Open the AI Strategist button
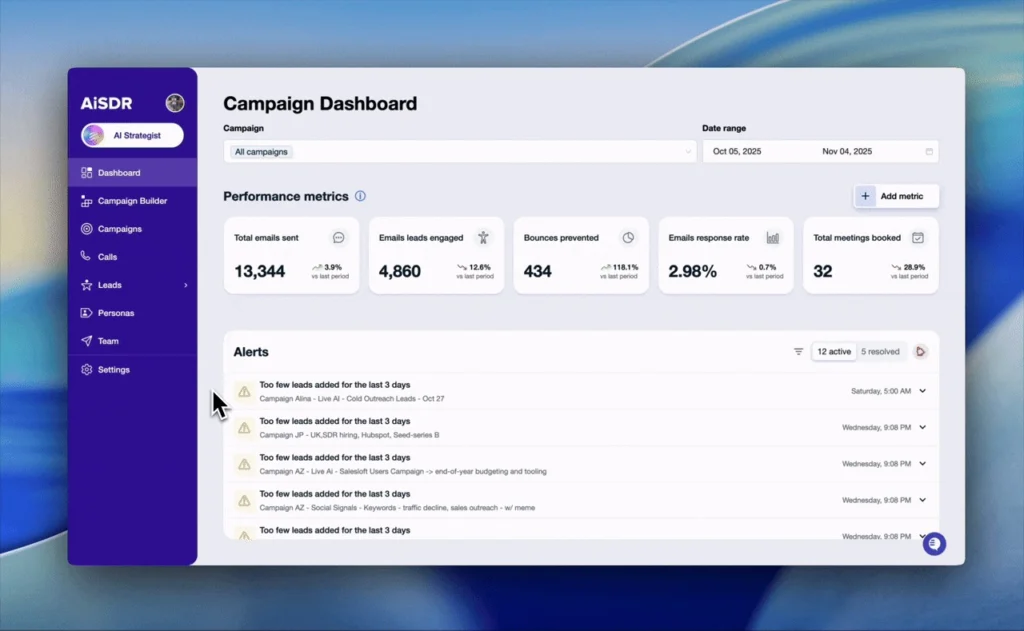This screenshot has height=631, width=1024. tap(132, 135)
